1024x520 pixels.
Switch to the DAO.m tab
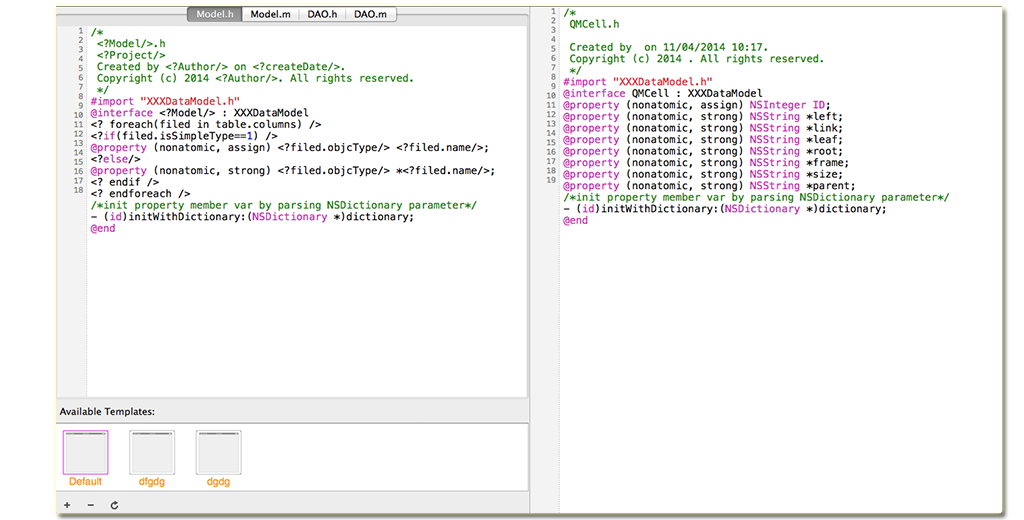click(x=370, y=14)
